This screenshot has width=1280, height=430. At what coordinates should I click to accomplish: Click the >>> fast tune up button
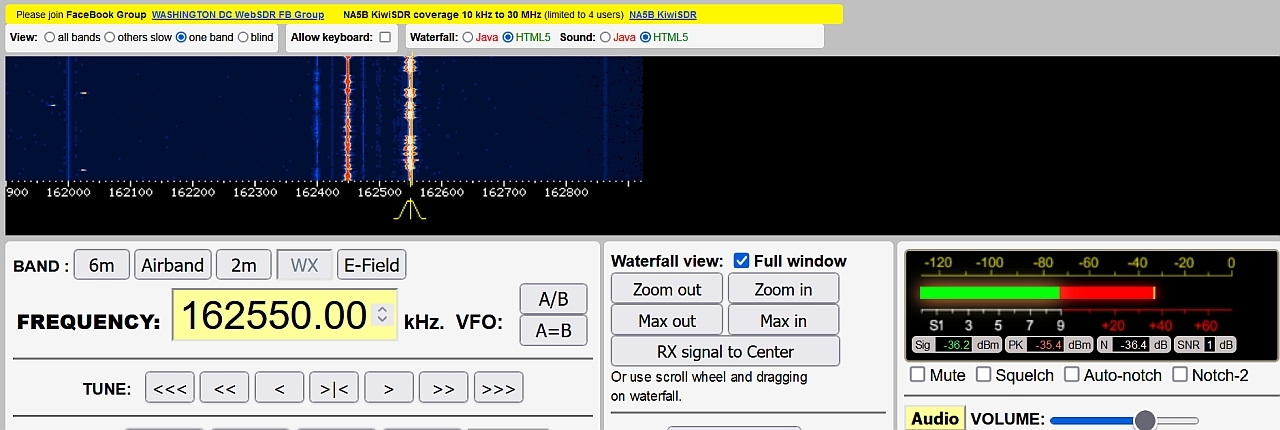tap(498, 388)
